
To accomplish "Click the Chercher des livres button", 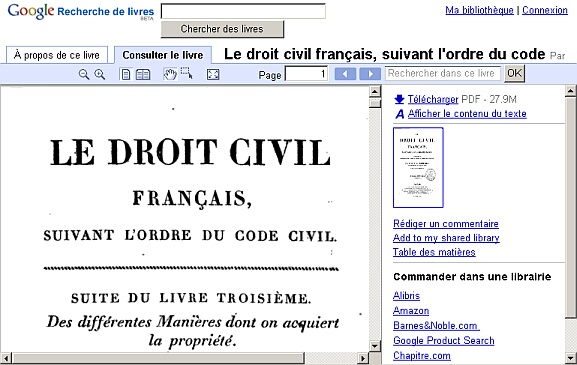I will tap(222, 29).
